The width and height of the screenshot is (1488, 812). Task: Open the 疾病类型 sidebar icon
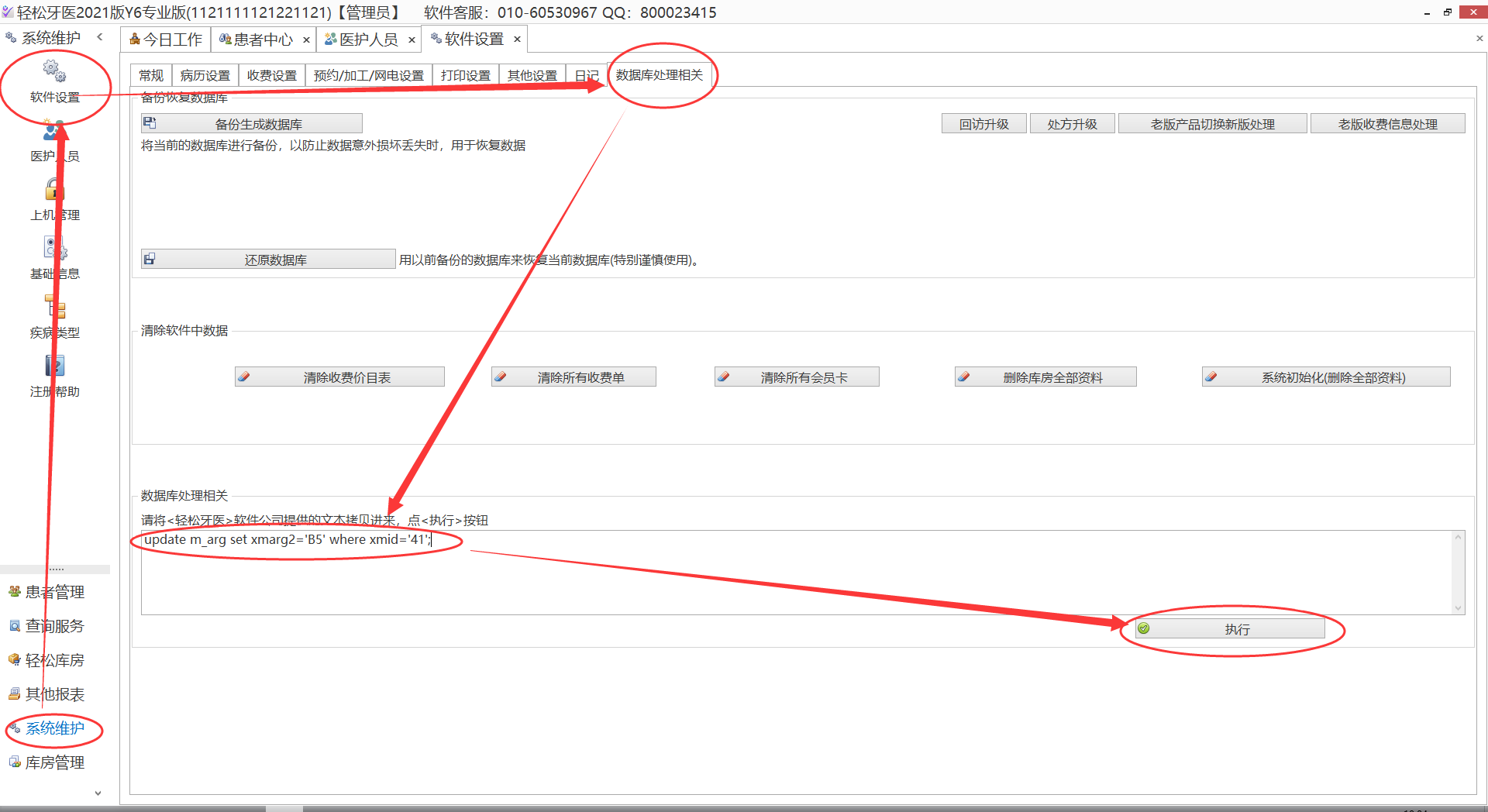(x=54, y=307)
